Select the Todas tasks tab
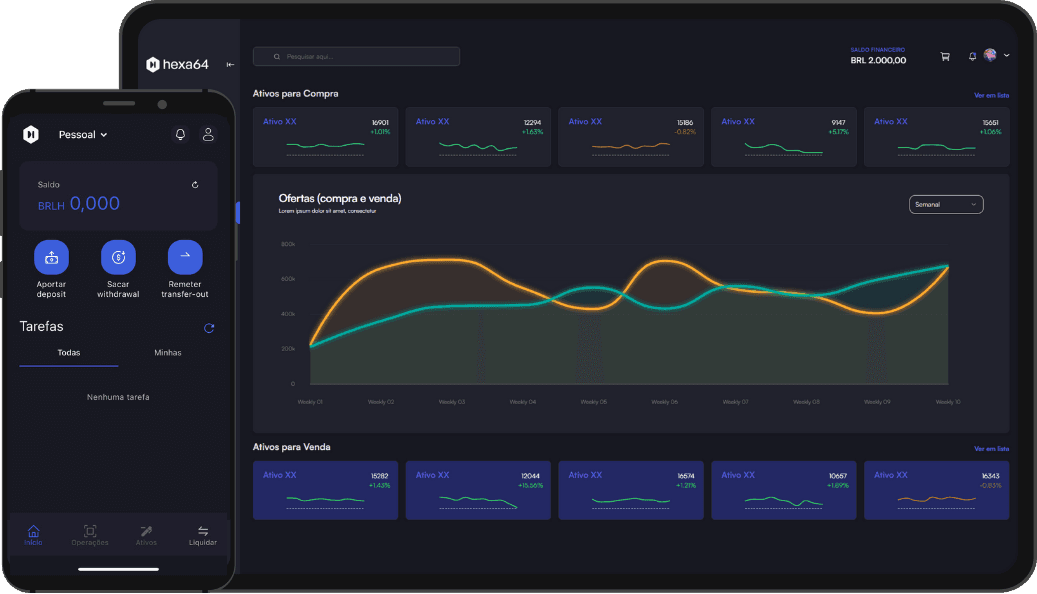The height and width of the screenshot is (594, 1037). pos(69,353)
